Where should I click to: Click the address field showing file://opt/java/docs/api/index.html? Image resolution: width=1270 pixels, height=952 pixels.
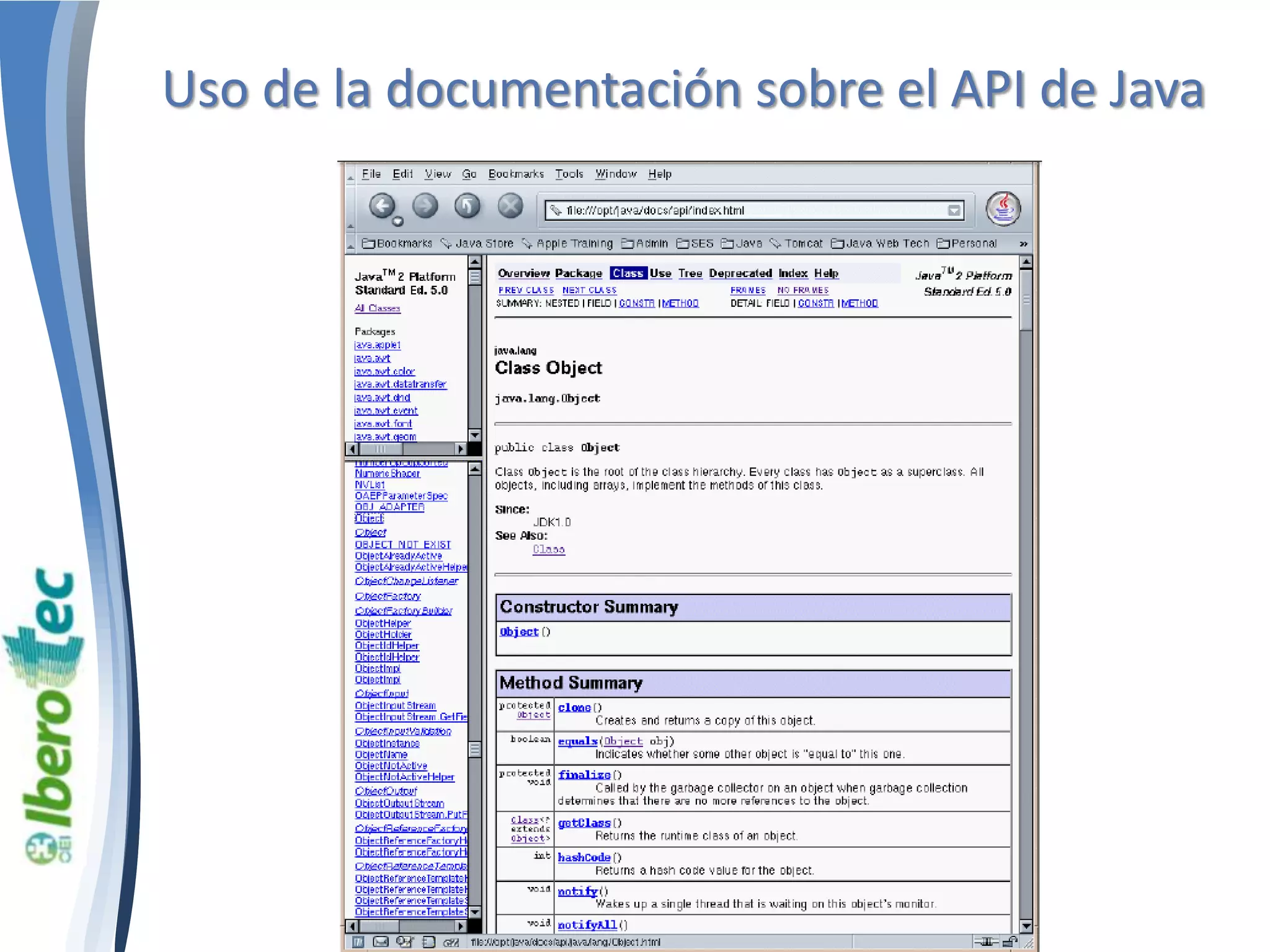[x=755, y=211]
